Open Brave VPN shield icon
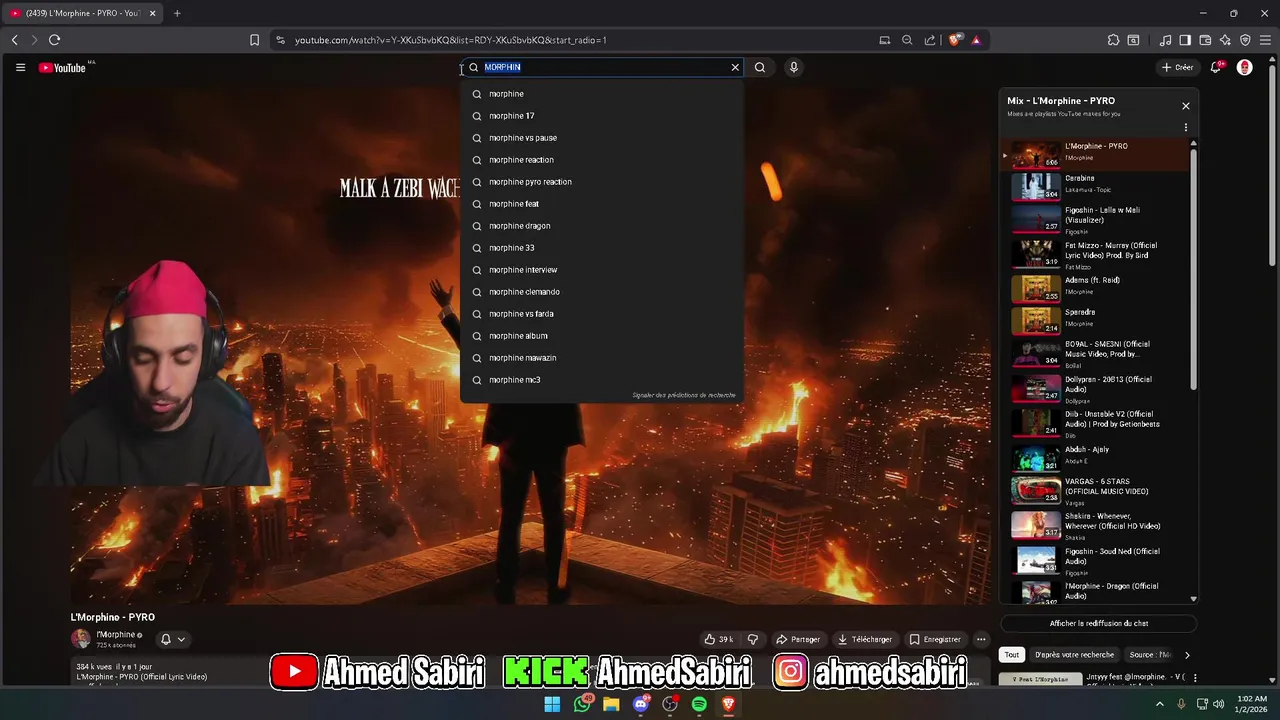The width and height of the screenshot is (1280, 720). point(1245,40)
